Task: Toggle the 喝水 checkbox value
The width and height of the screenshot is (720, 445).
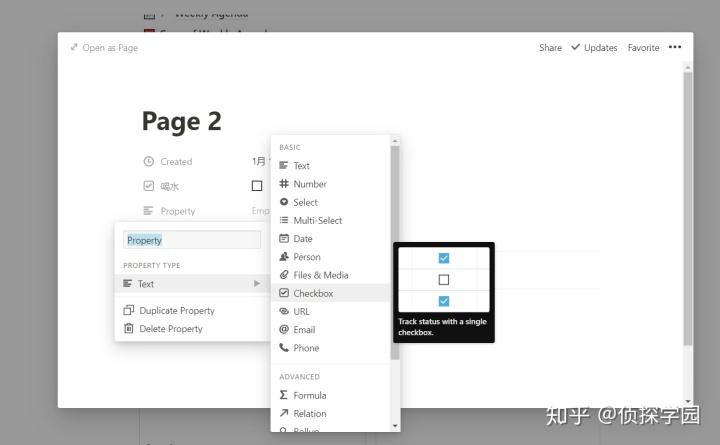Action: pos(257,186)
